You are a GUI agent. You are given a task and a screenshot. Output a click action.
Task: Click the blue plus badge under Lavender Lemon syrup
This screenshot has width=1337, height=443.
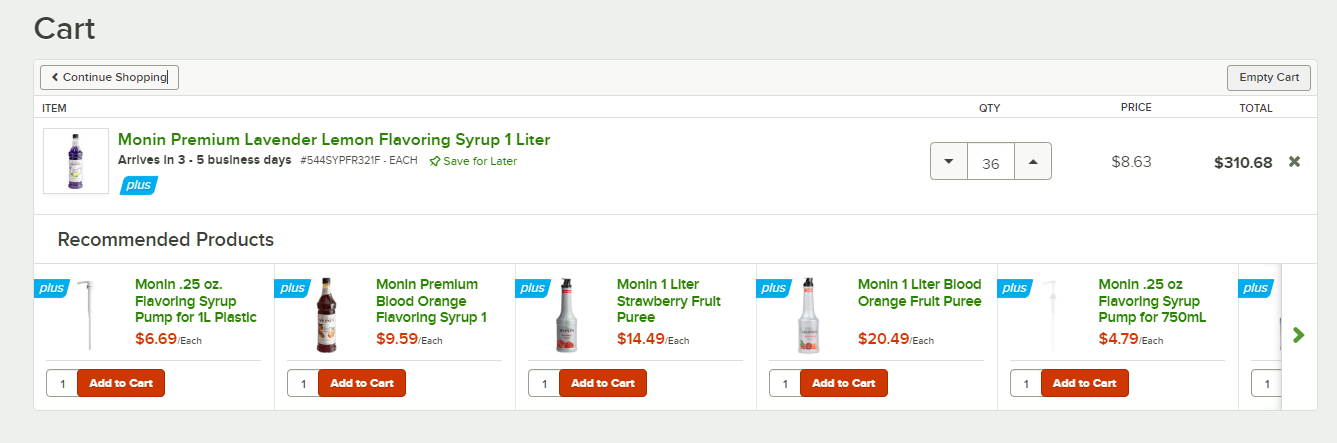point(139,185)
